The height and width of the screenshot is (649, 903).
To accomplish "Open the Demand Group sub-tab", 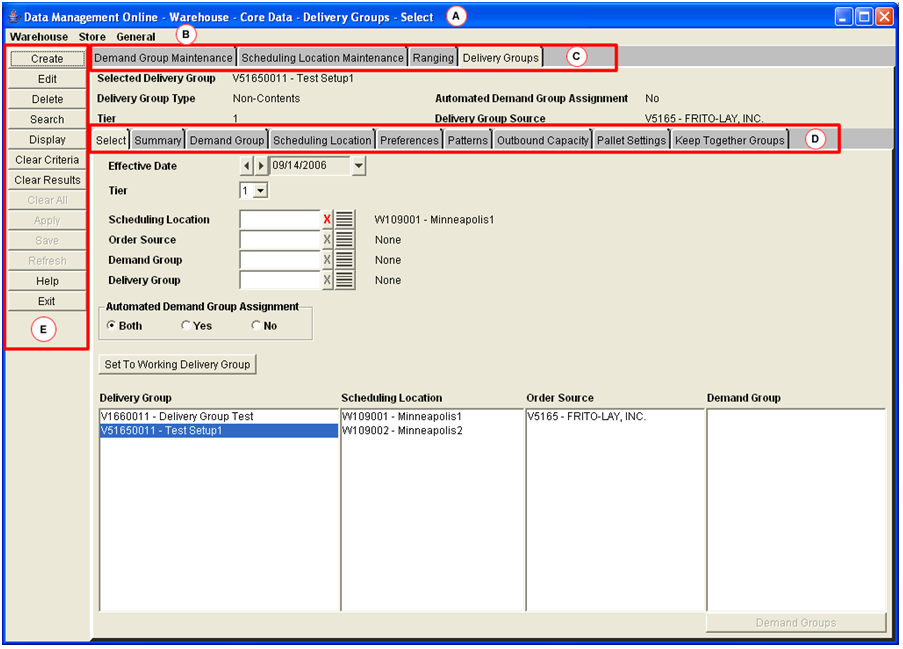I will point(227,140).
